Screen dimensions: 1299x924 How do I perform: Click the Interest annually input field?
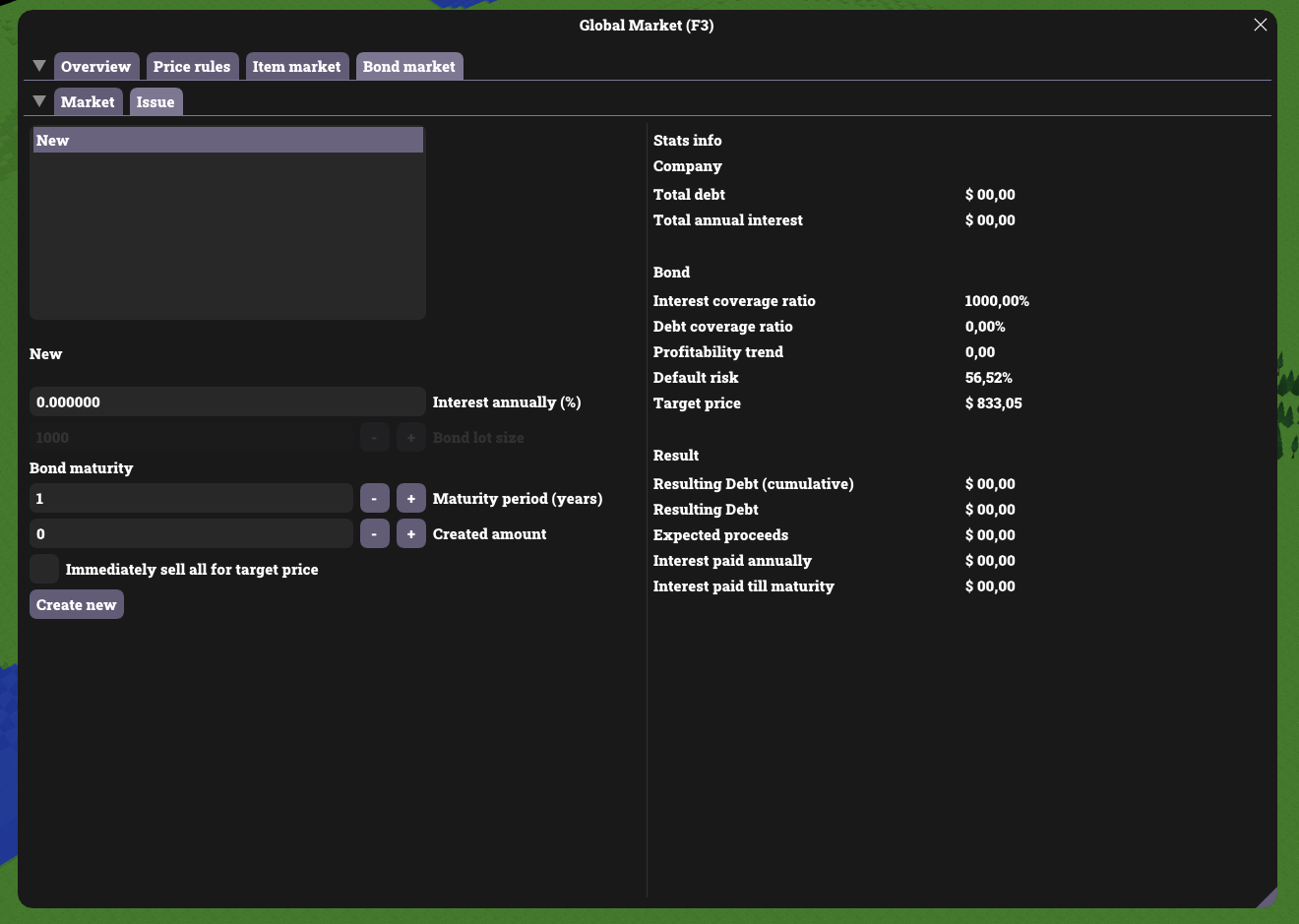click(227, 402)
